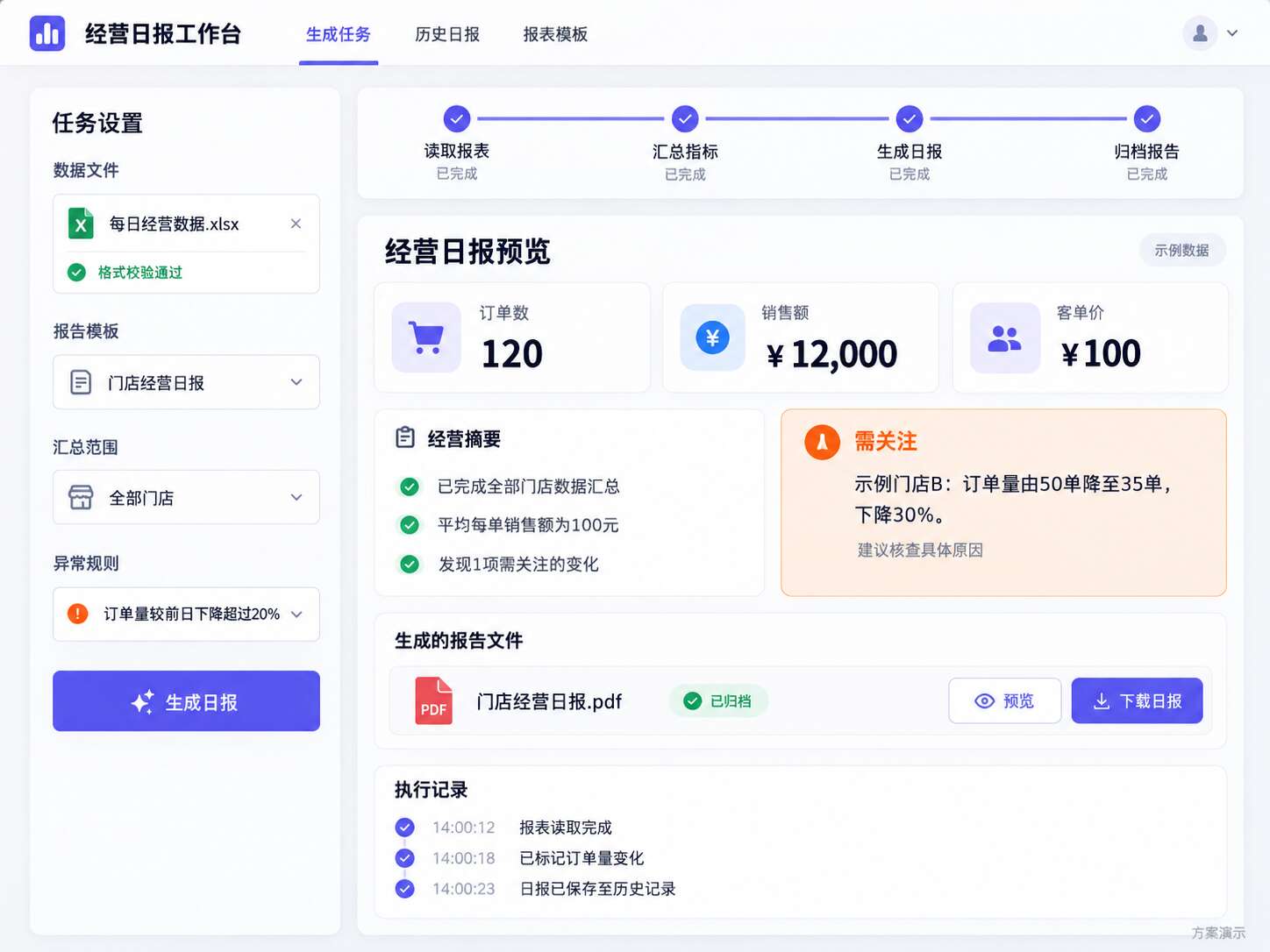Click the 订单数 value 120
The image size is (1270, 952).
pyautogui.click(x=512, y=354)
